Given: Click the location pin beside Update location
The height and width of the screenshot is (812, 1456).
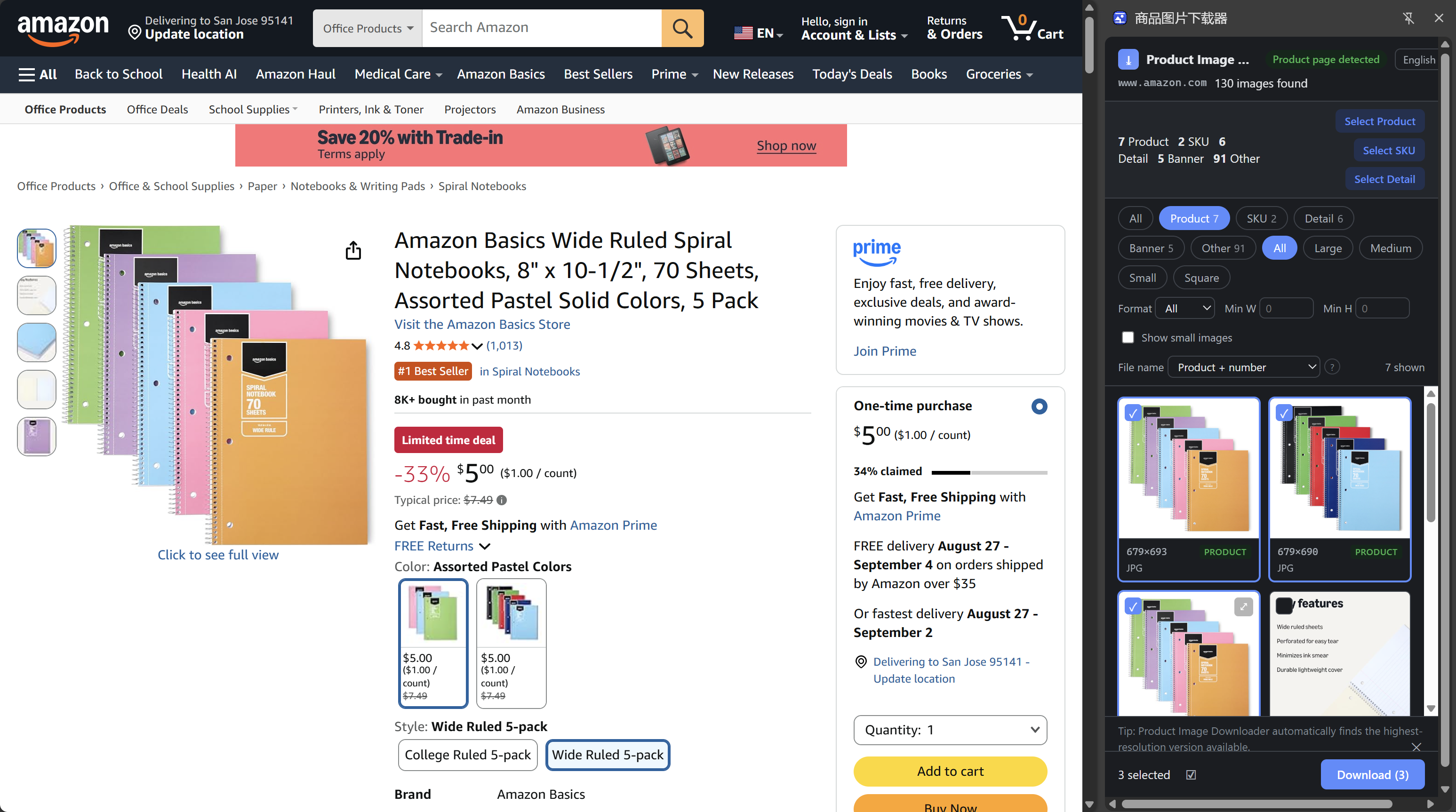Looking at the screenshot, I should coord(135,32).
